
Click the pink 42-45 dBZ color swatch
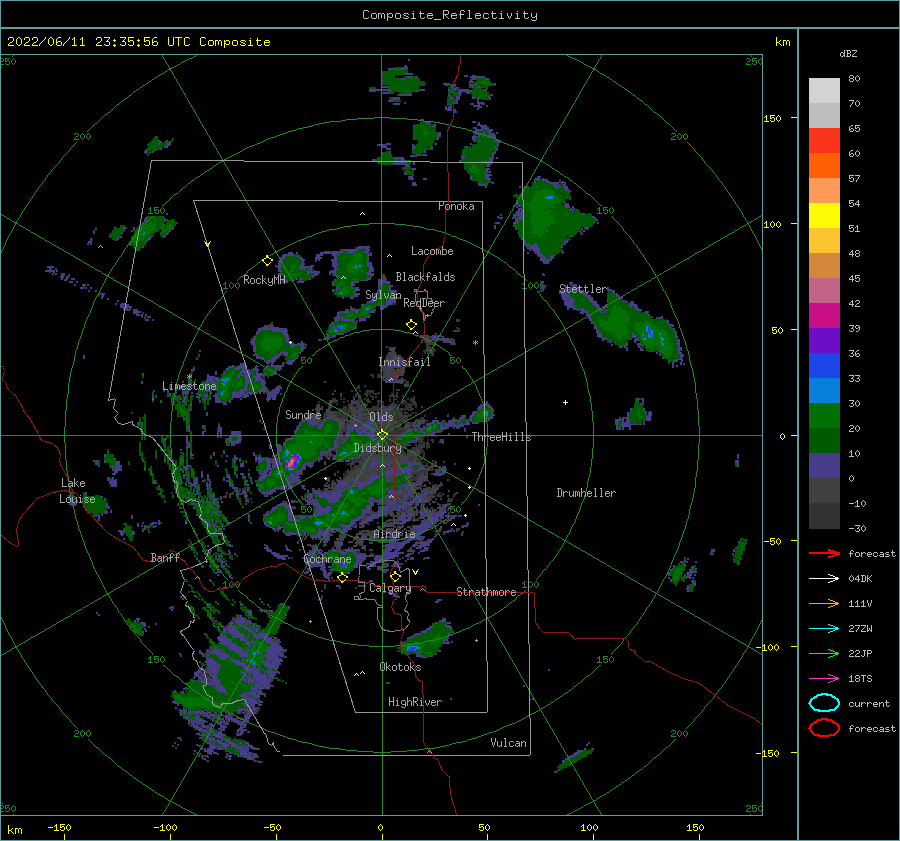[x=824, y=291]
